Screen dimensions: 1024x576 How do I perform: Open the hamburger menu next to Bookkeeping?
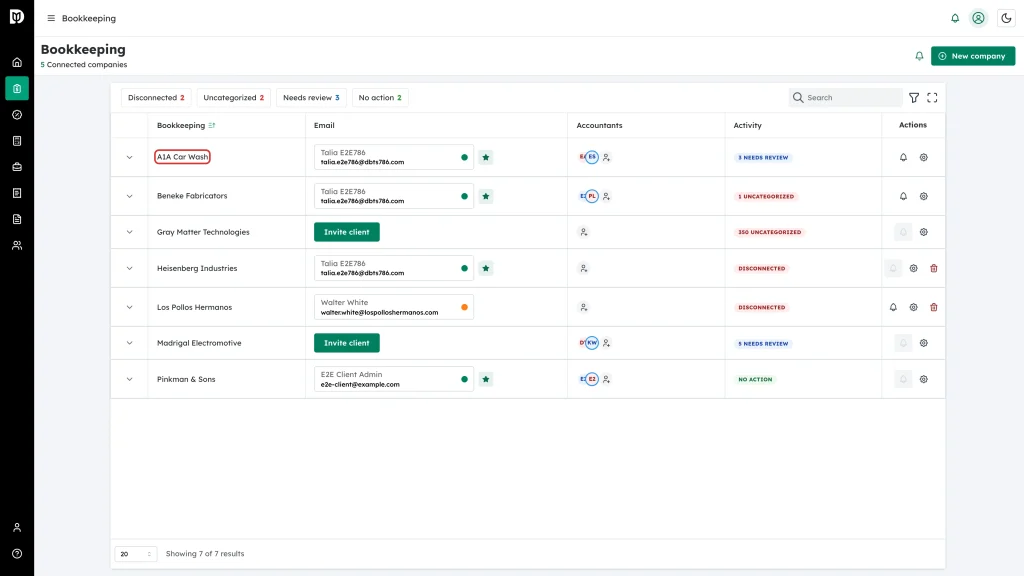(x=51, y=18)
